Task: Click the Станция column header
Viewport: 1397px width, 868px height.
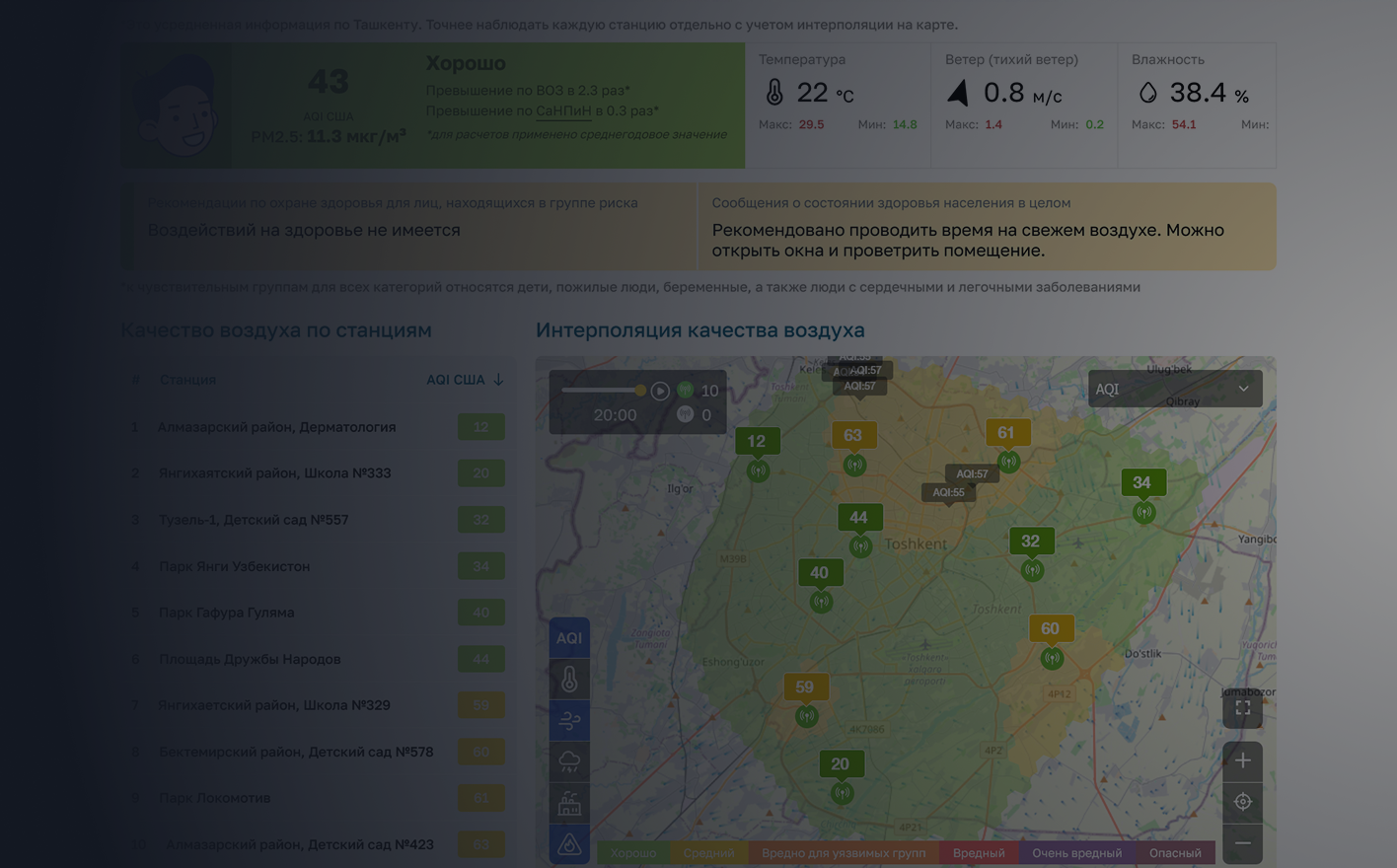Action: tap(187, 380)
